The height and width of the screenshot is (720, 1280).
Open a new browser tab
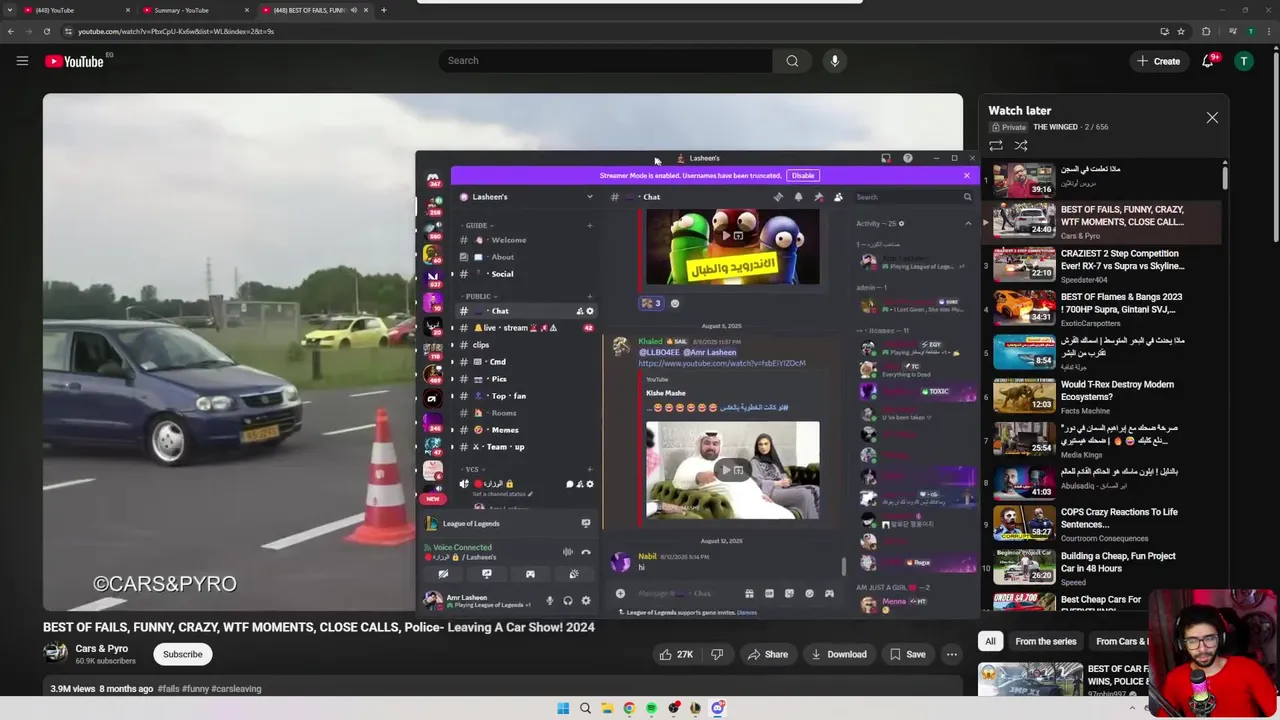point(383,10)
